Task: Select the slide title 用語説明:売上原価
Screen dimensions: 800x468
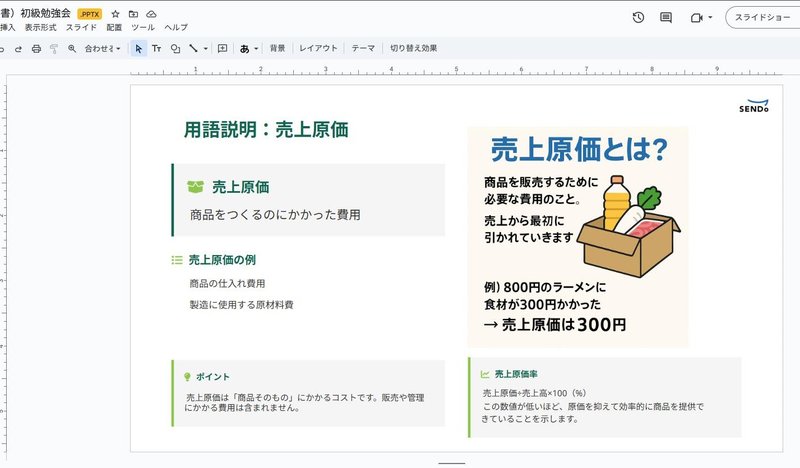Action: point(266,129)
